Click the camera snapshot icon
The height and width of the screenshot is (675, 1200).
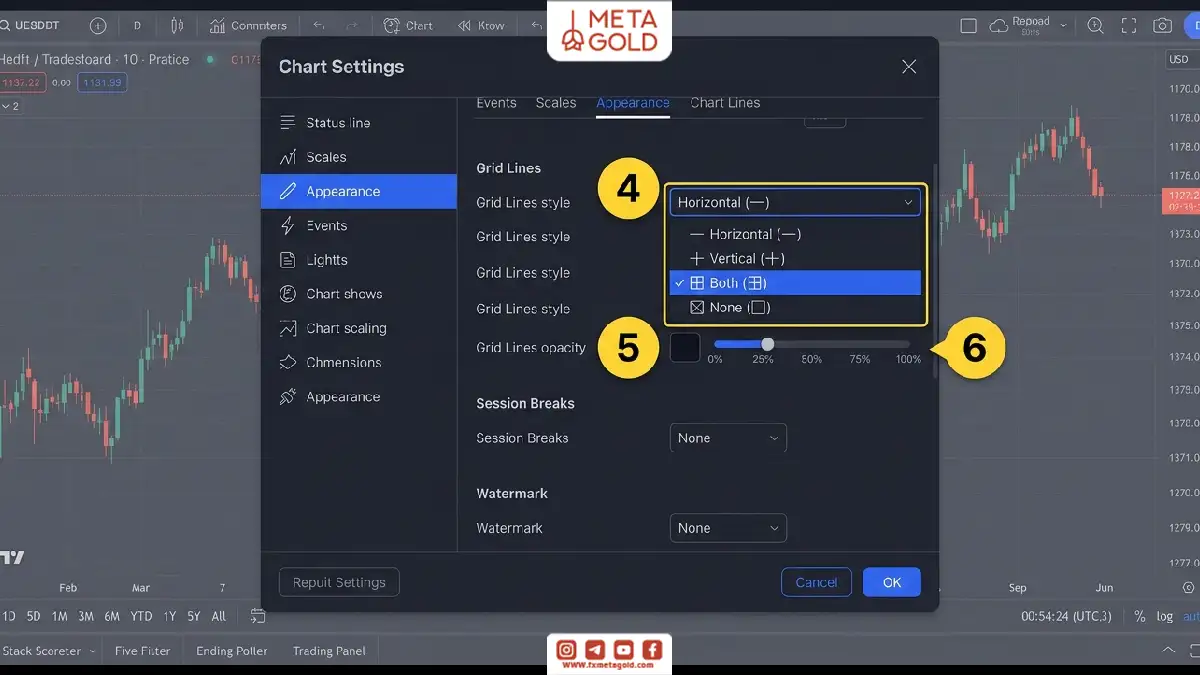coord(1162,26)
